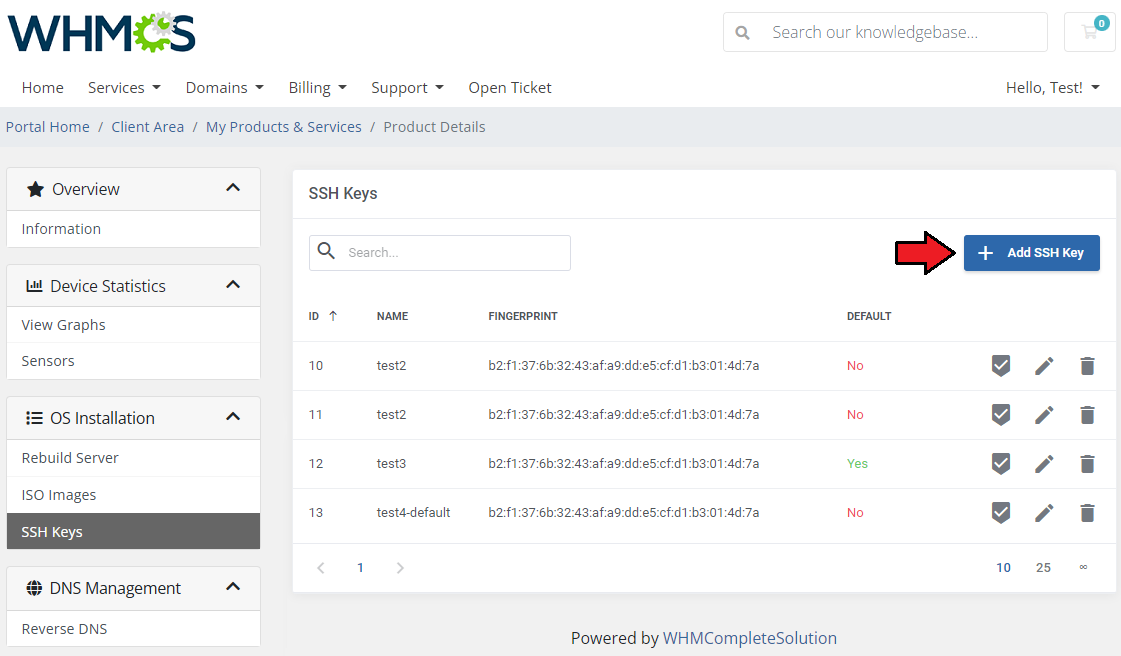This screenshot has height=656, width=1121.
Task: Click the Add SSH Key button
Action: point(1031,253)
